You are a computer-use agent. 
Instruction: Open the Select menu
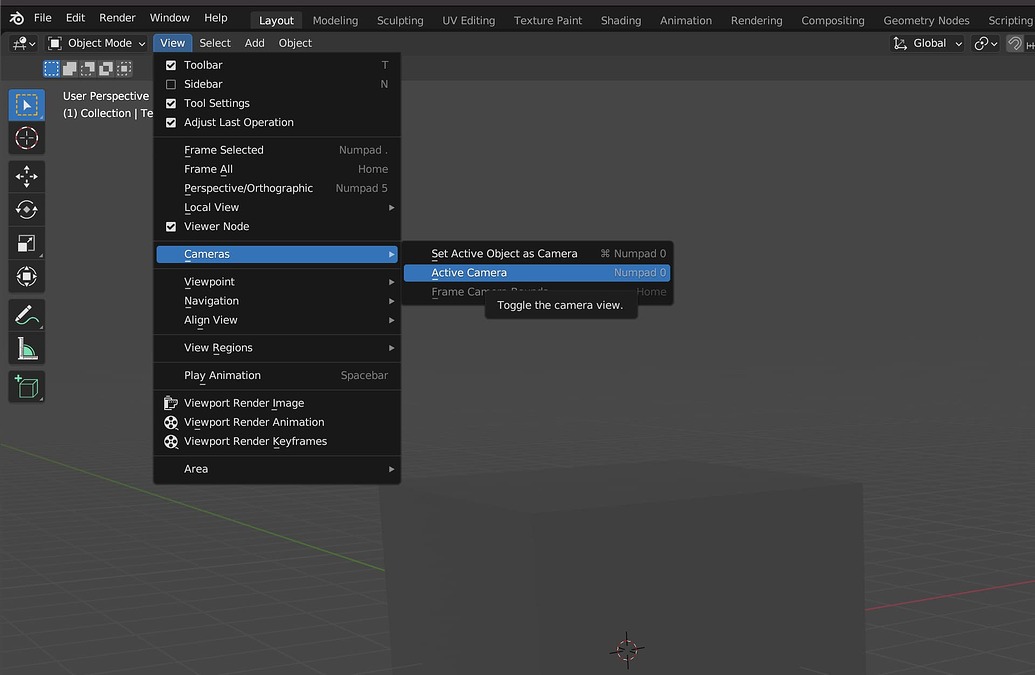tap(215, 43)
